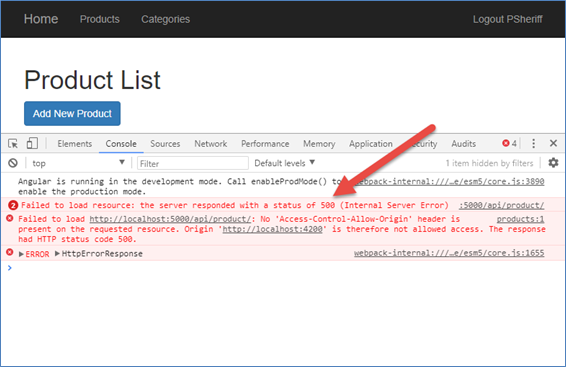This screenshot has width=566, height=367.
Task: Open the Default levels dropdown
Action: click(284, 163)
